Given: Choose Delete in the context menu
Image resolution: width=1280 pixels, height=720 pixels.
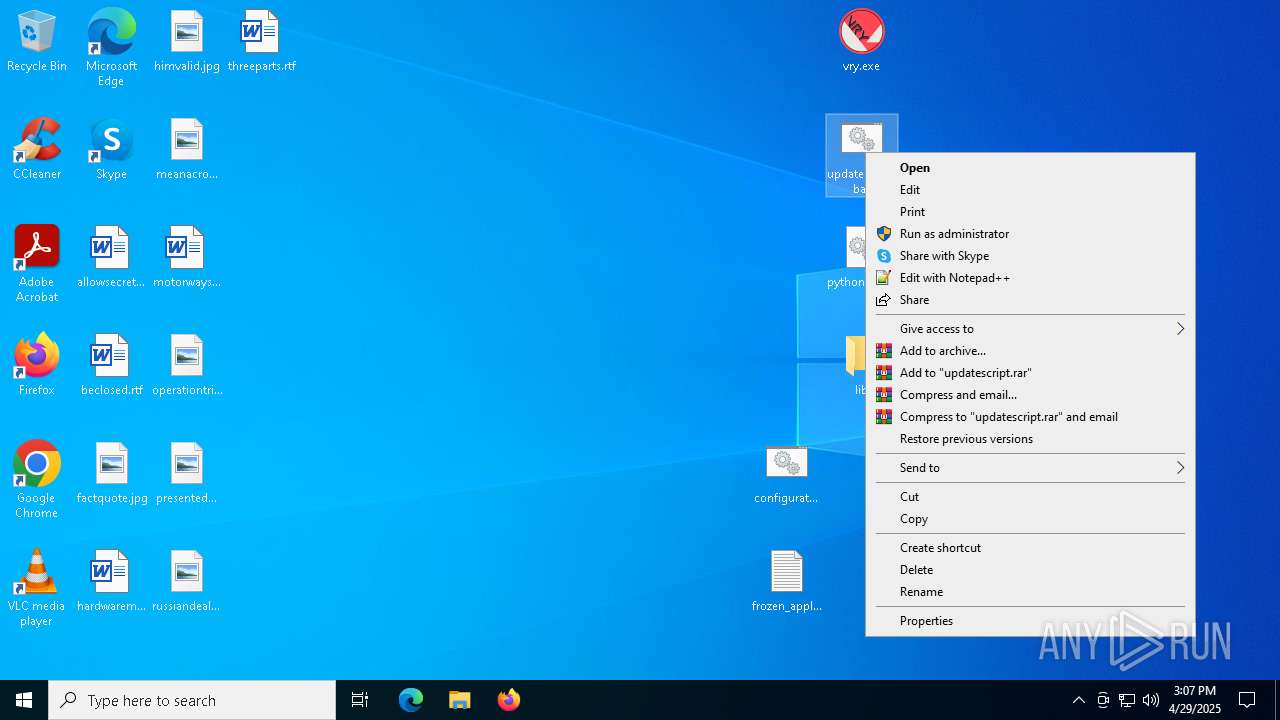Looking at the screenshot, I should coord(1030,570).
